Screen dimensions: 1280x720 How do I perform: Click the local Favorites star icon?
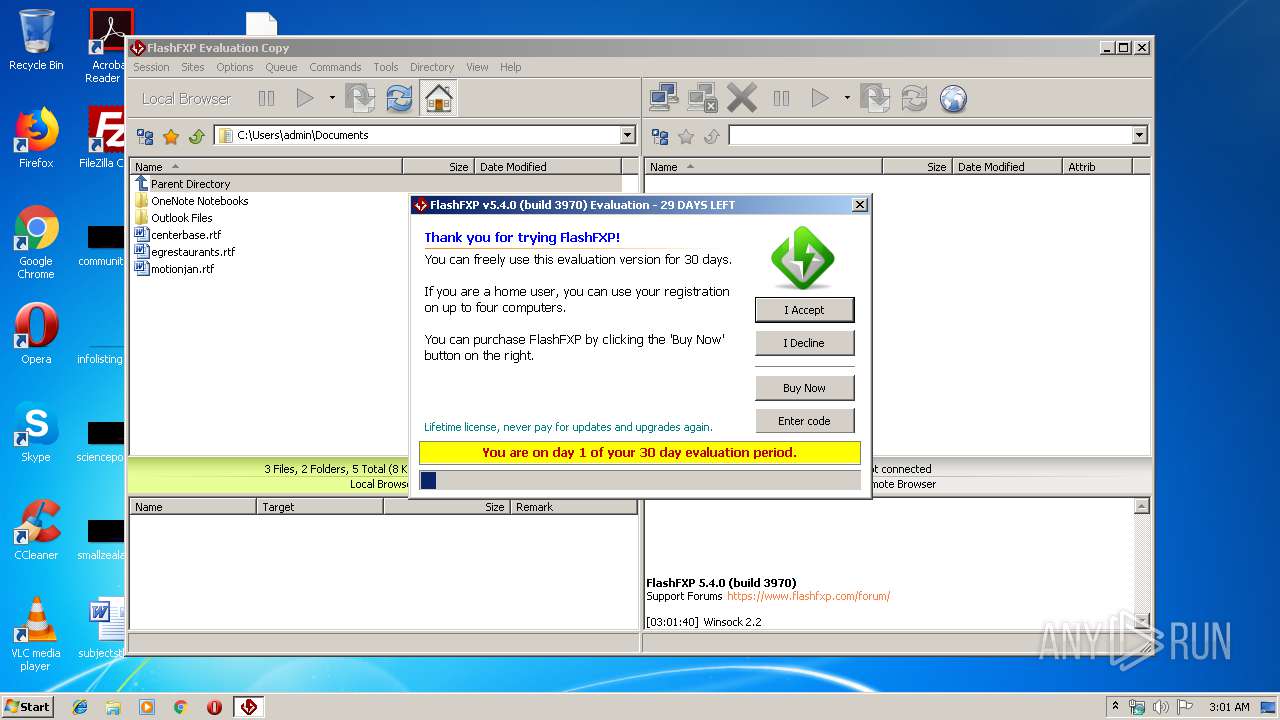[171, 136]
